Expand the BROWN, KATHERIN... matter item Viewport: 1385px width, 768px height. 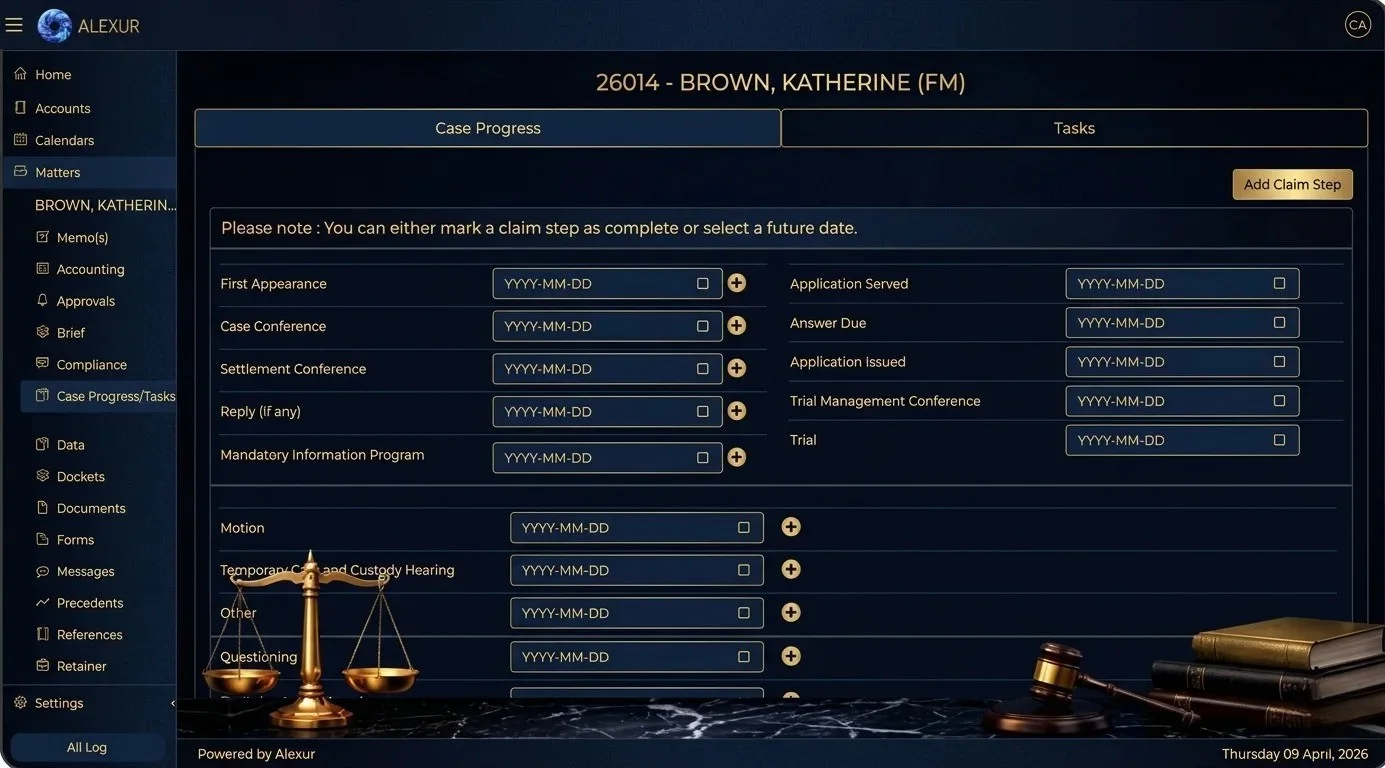pos(105,205)
